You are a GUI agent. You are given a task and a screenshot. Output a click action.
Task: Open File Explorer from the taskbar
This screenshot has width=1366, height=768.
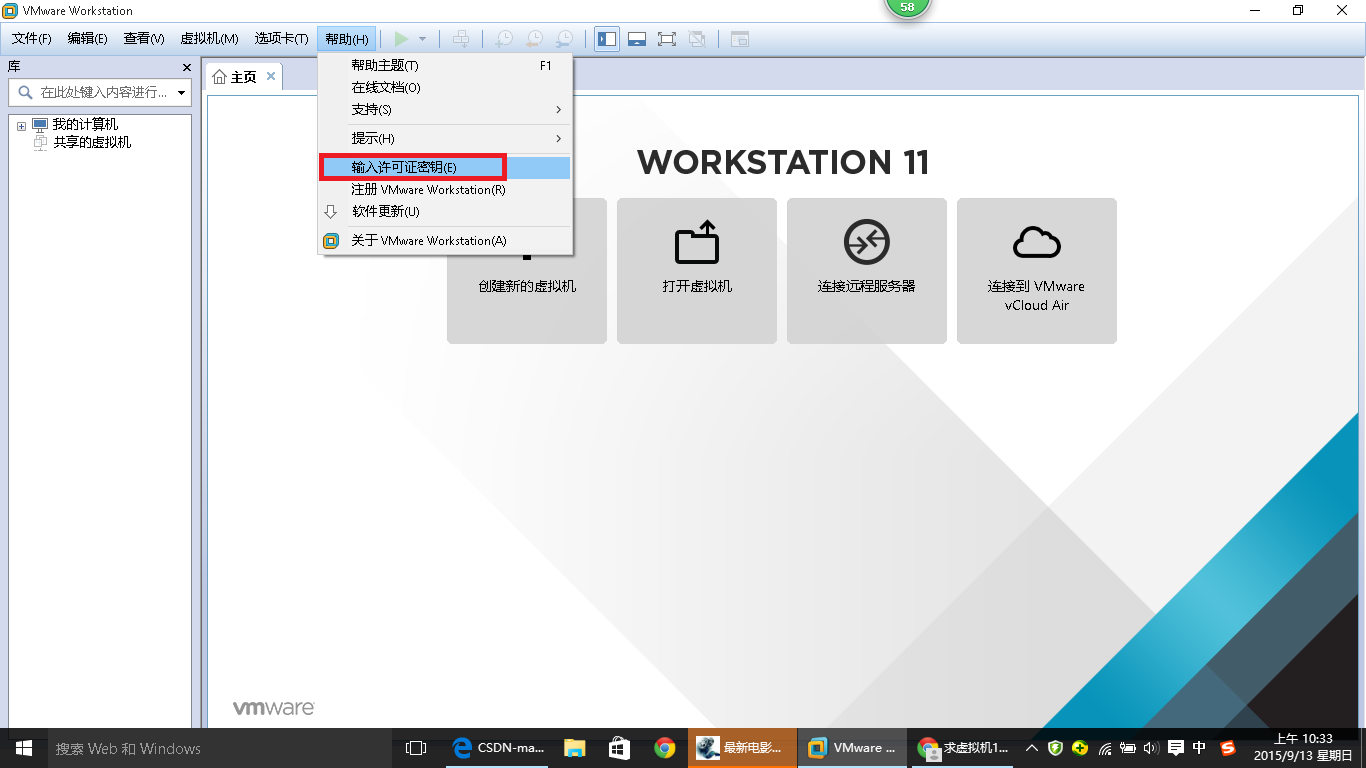[x=574, y=748]
